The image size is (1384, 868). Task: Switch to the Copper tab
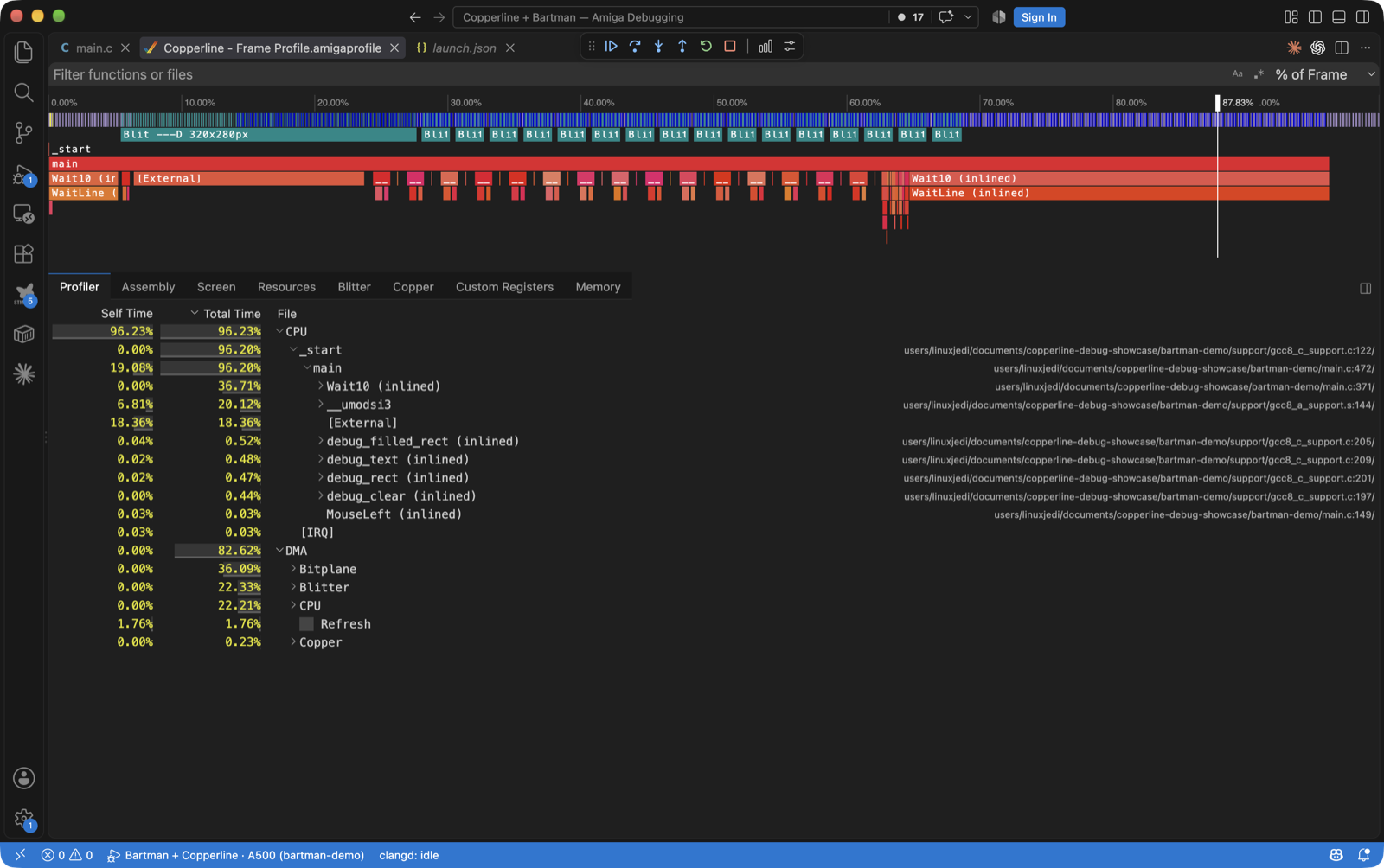click(x=413, y=287)
